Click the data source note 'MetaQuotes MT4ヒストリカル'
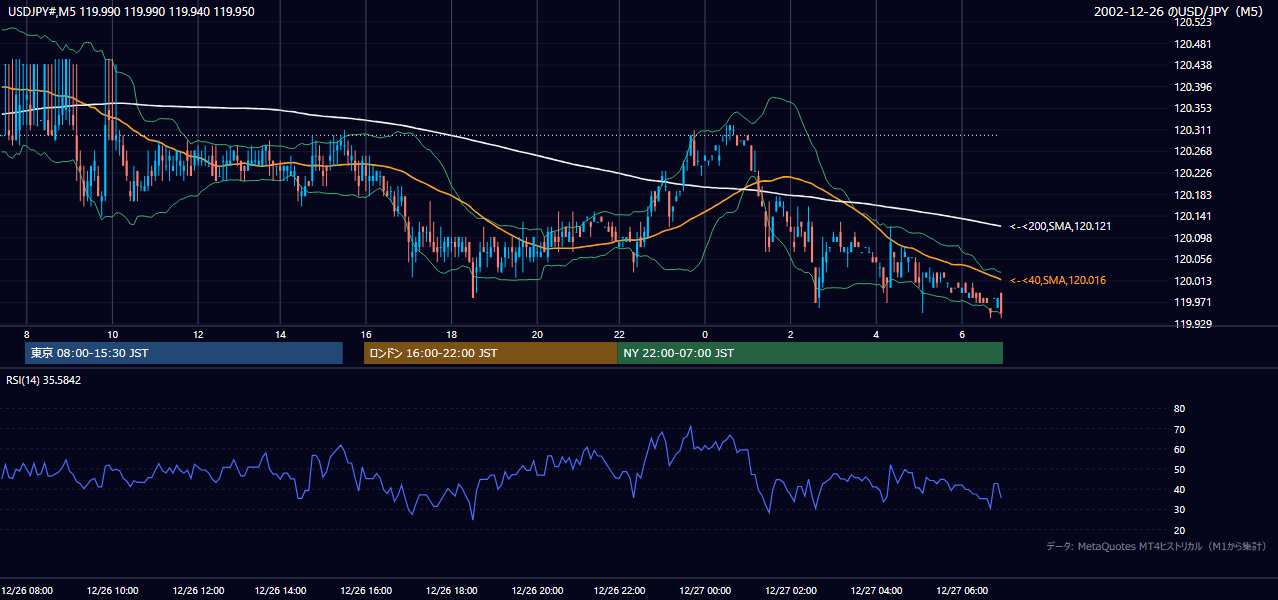The height and width of the screenshot is (600, 1278). 1141,547
